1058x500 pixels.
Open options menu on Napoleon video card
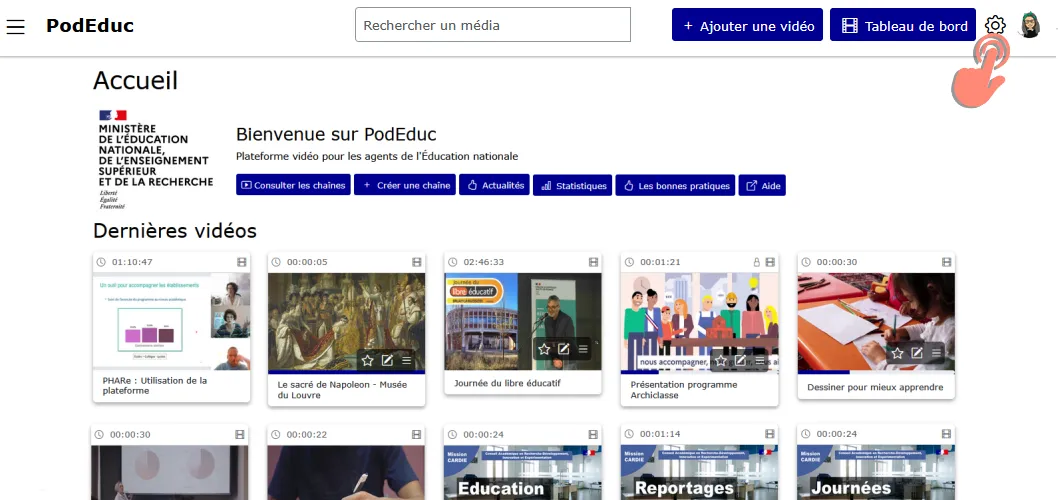pyautogui.click(x=406, y=360)
